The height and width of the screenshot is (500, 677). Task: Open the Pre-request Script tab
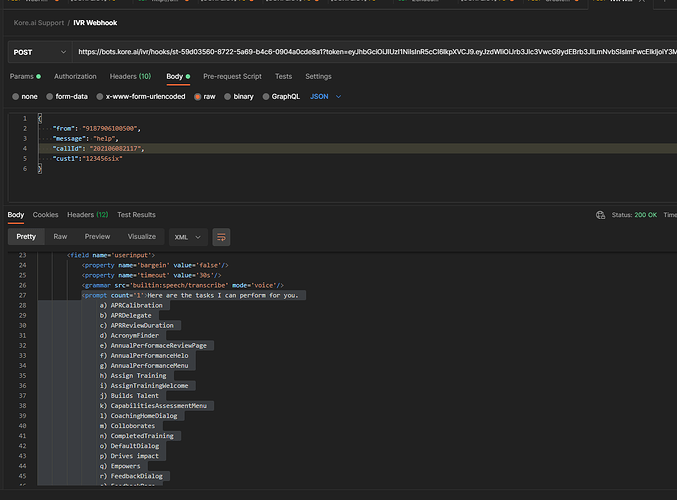click(x=232, y=76)
